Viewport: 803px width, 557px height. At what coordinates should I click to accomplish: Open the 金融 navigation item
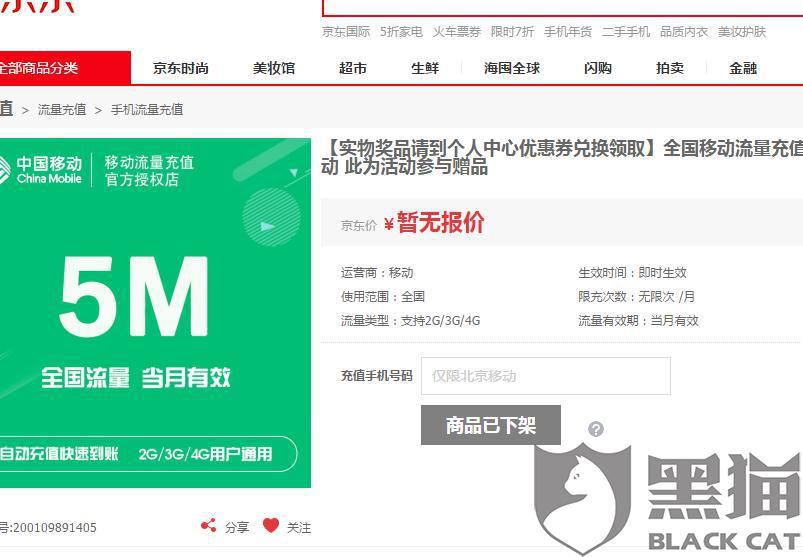(x=743, y=68)
